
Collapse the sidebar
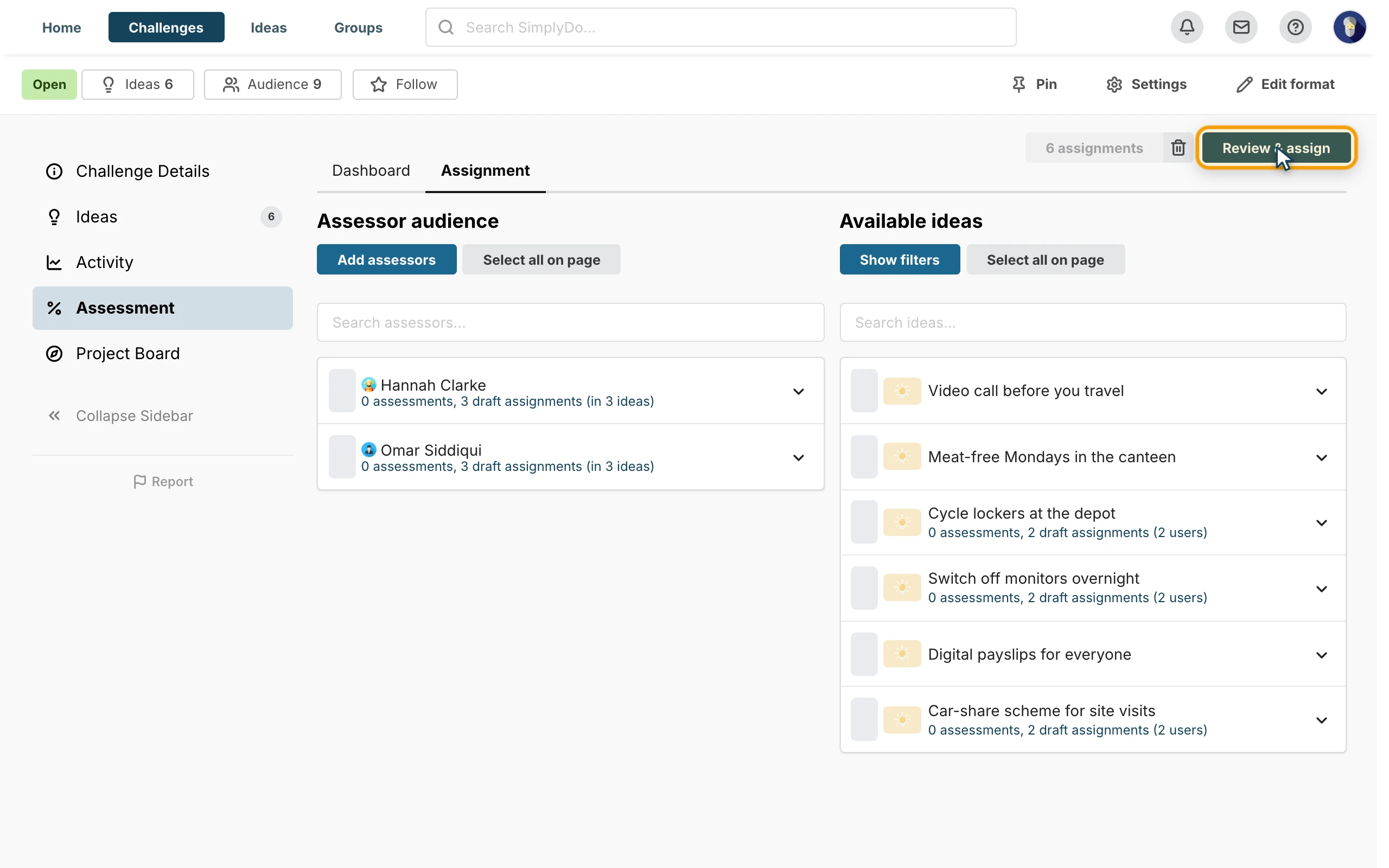coord(120,416)
